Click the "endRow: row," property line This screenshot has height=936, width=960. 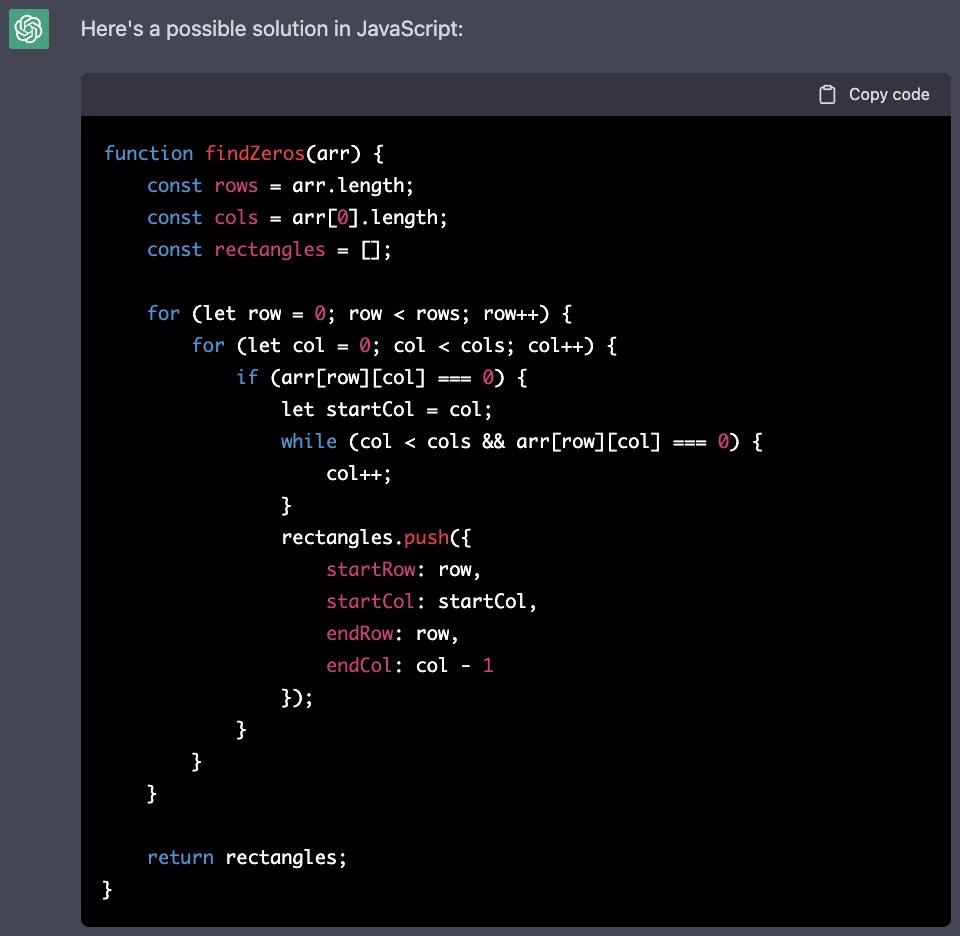tap(392, 633)
